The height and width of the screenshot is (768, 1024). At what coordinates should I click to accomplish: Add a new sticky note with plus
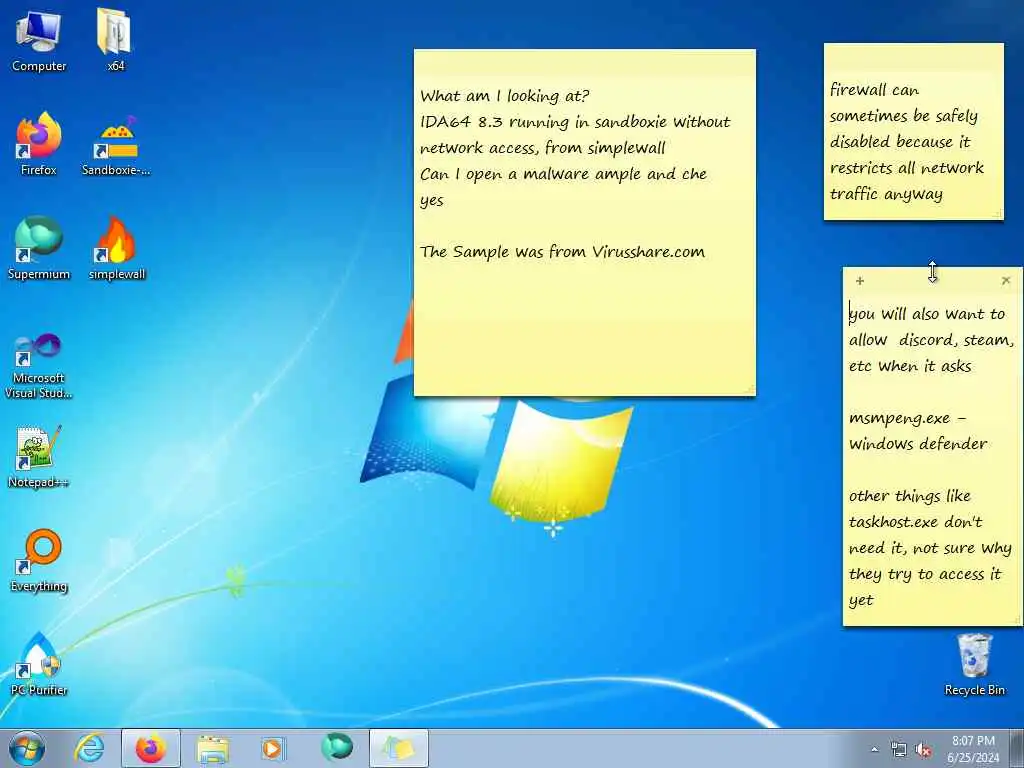pyautogui.click(x=859, y=281)
